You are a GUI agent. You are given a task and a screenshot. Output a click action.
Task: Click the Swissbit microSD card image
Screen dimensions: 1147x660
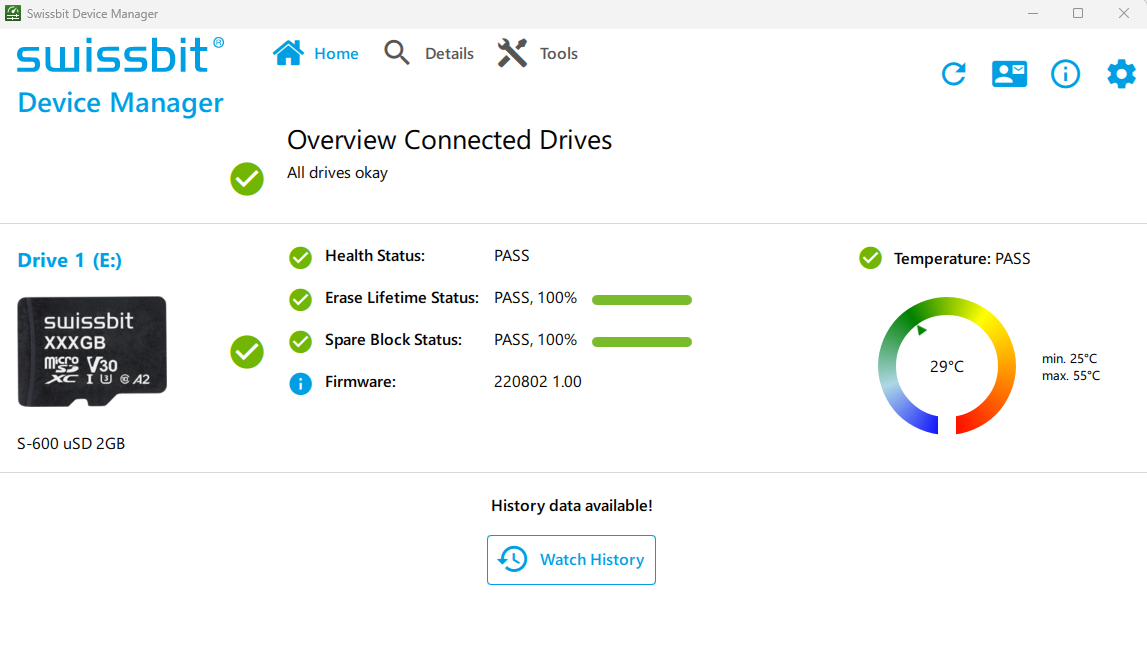click(x=92, y=351)
